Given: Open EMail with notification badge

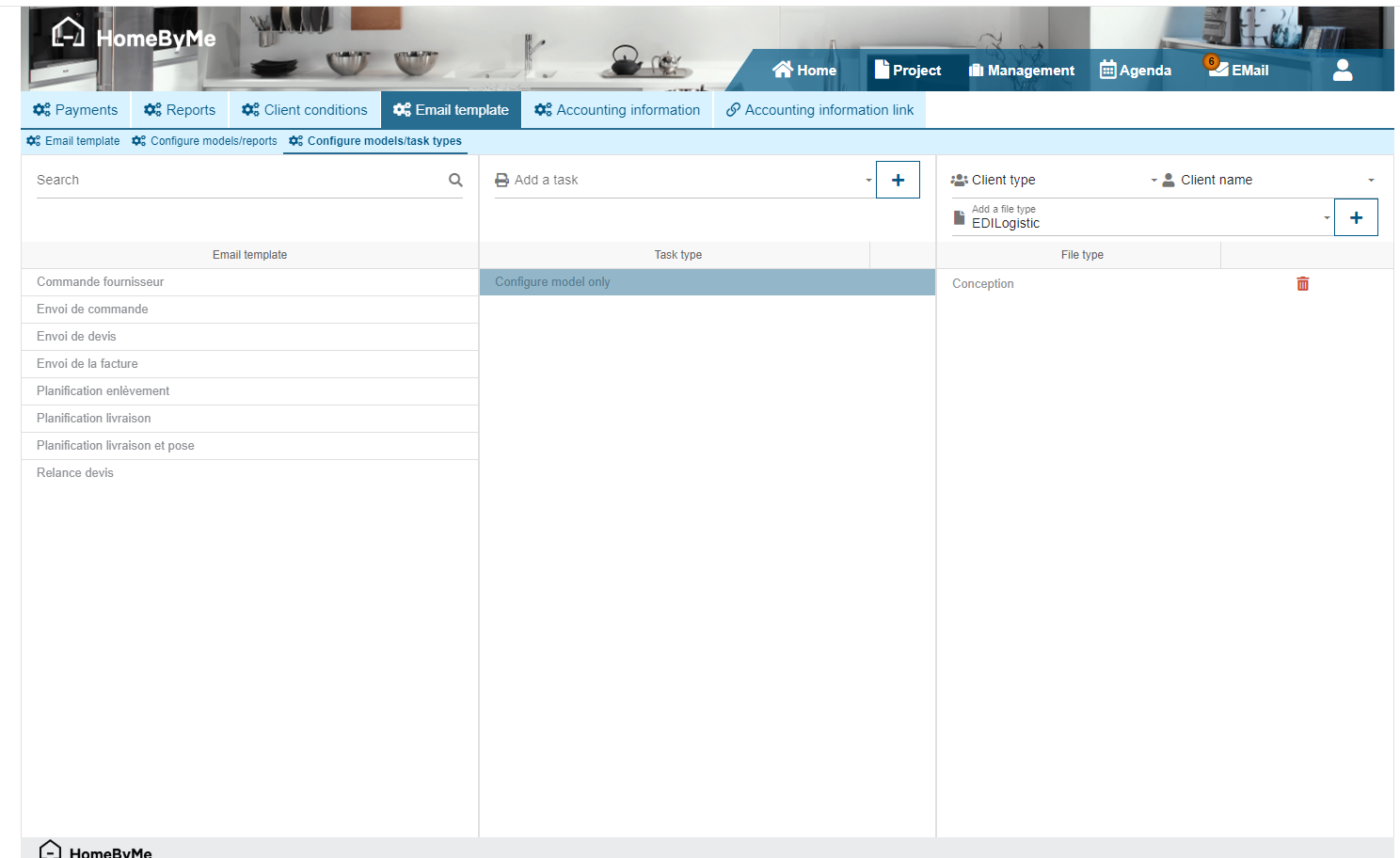Looking at the screenshot, I should (1238, 70).
